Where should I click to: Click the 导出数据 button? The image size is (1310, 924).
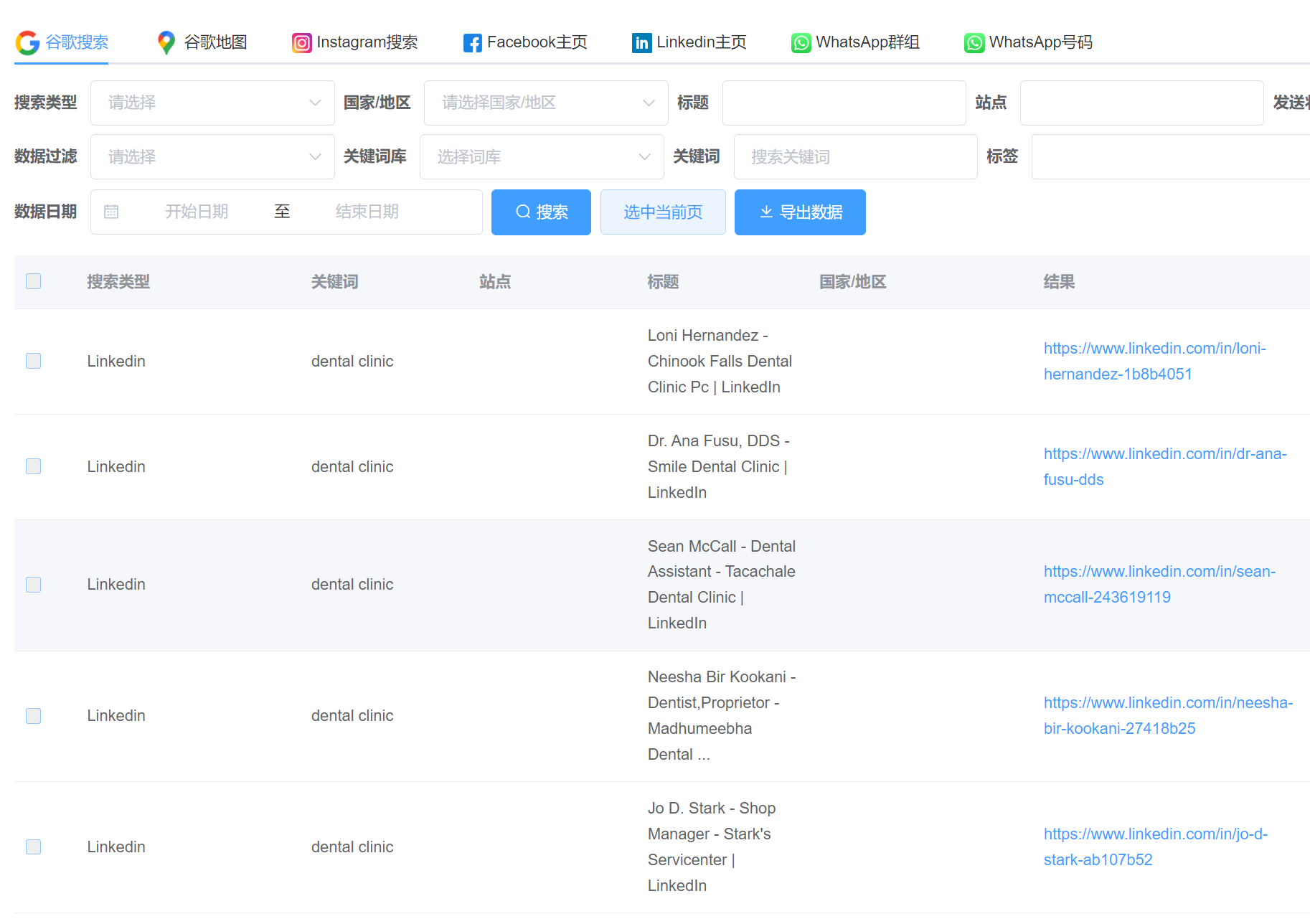(800, 212)
